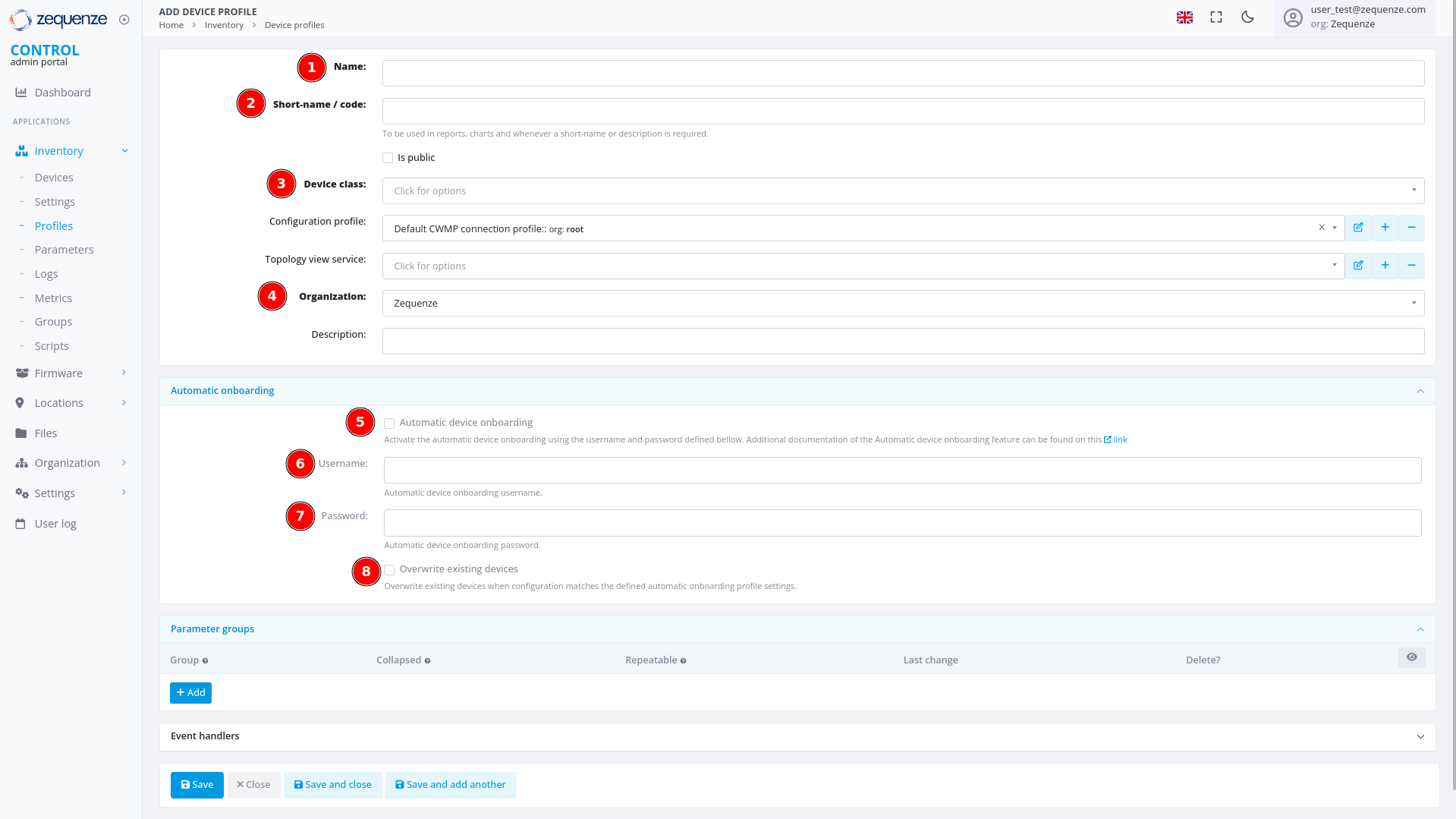Open the Device class dropdown
The width and height of the screenshot is (1456, 819).
(903, 191)
